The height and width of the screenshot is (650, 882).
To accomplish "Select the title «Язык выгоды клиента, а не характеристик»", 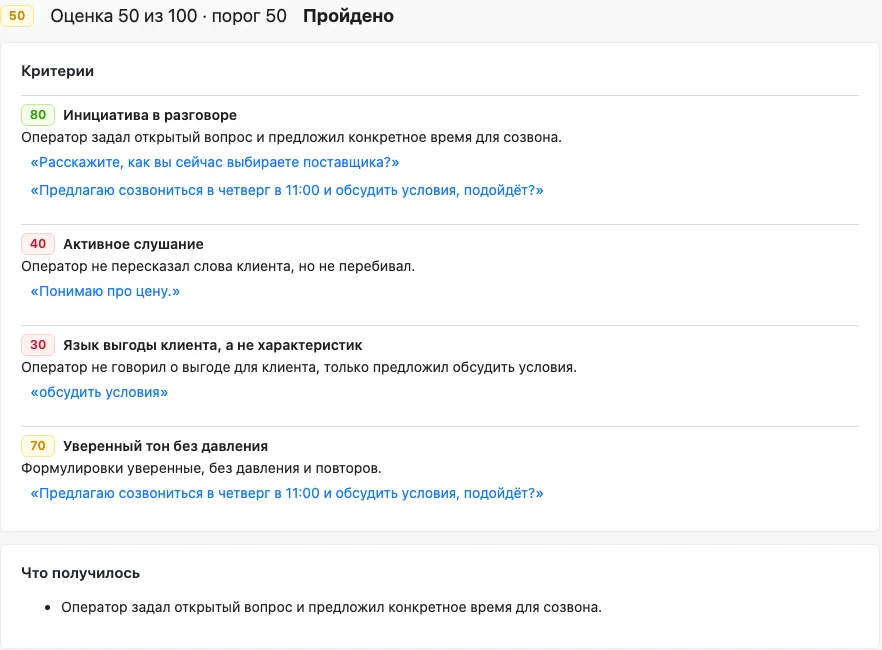I will pyautogui.click(x=213, y=345).
